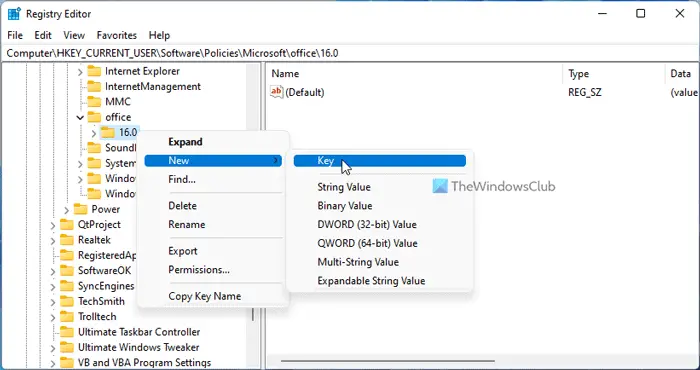
Task: Expand the Ultimate Windows Tweaker node arrow
Action: pyautogui.click(x=53, y=348)
